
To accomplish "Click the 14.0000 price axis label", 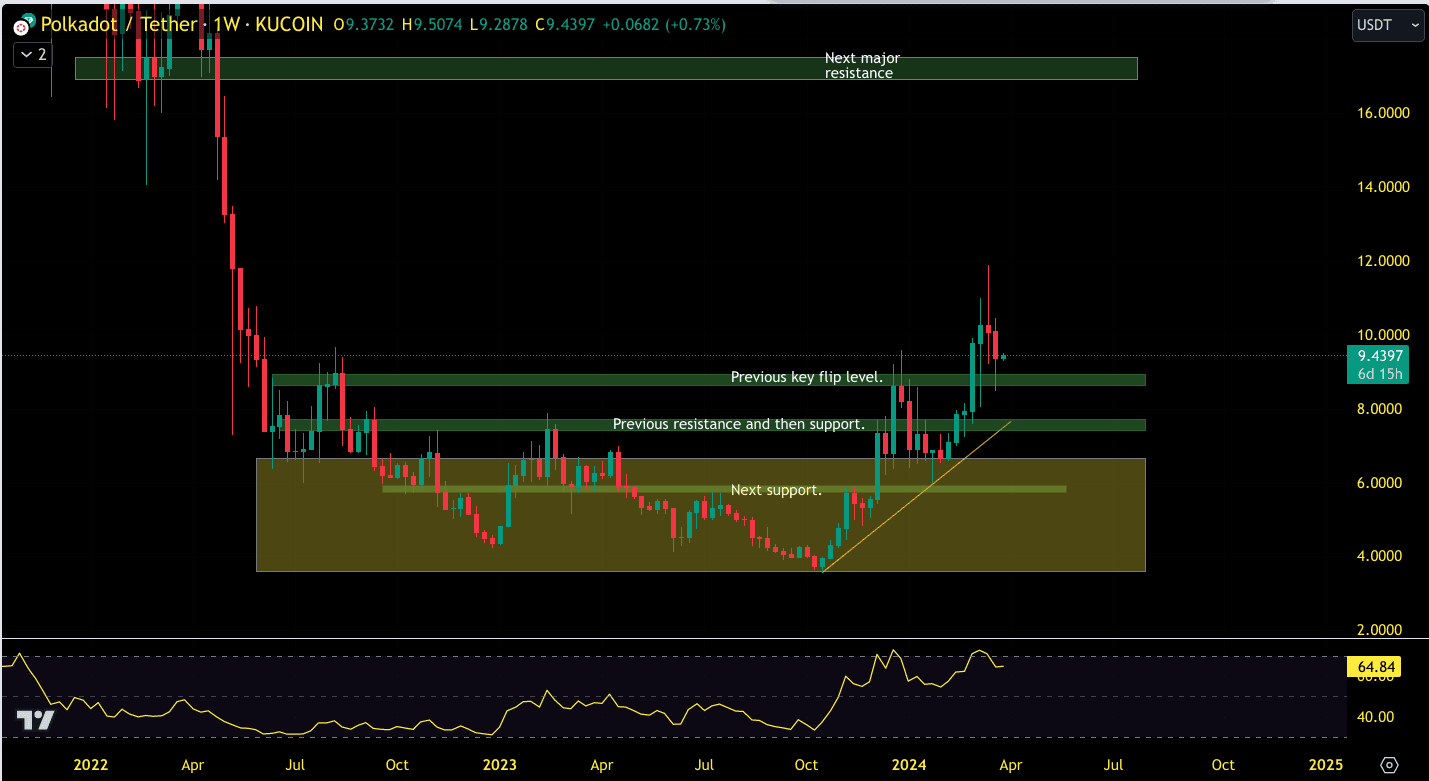I will [1383, 187].
